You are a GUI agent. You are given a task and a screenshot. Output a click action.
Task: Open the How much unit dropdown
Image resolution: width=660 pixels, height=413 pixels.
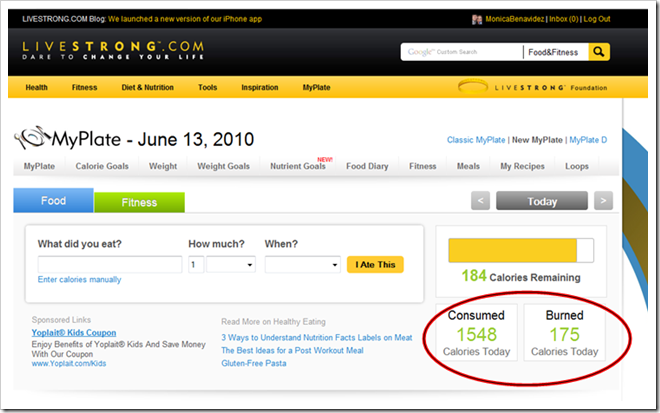click(x=231, y=264)
